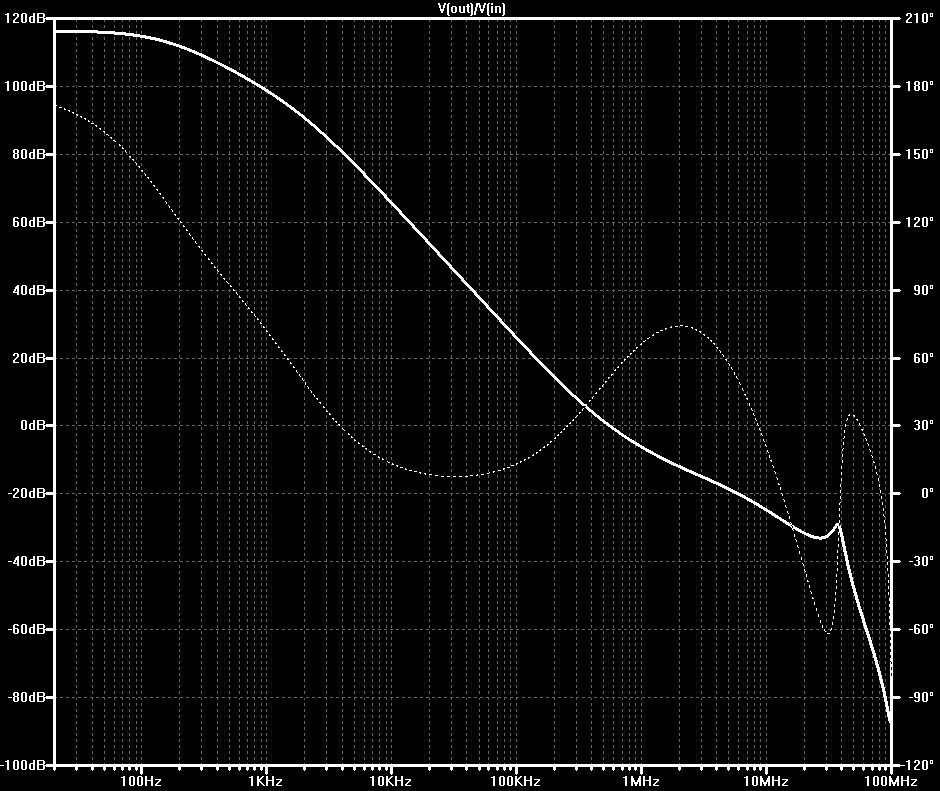Click the -60° phase axis label
The image size is (940, 791).
point(921,629)
